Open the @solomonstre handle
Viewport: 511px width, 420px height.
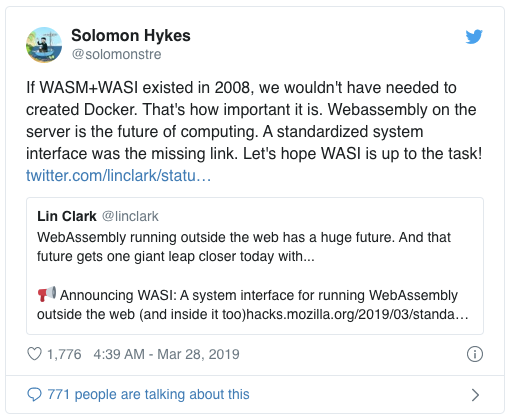pos(116,54)
